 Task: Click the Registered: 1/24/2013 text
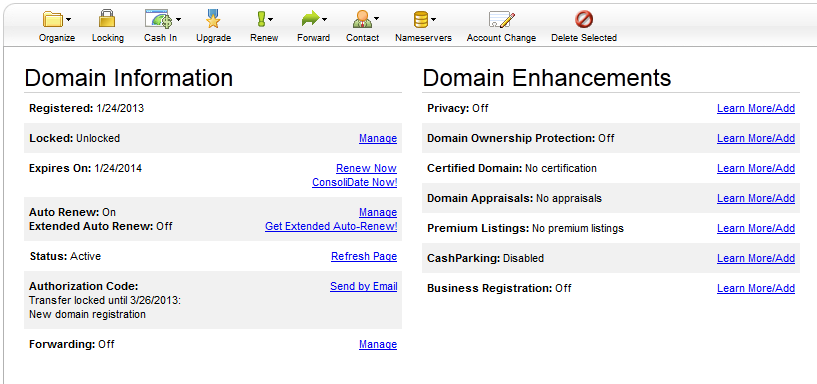tap(86, 108)
